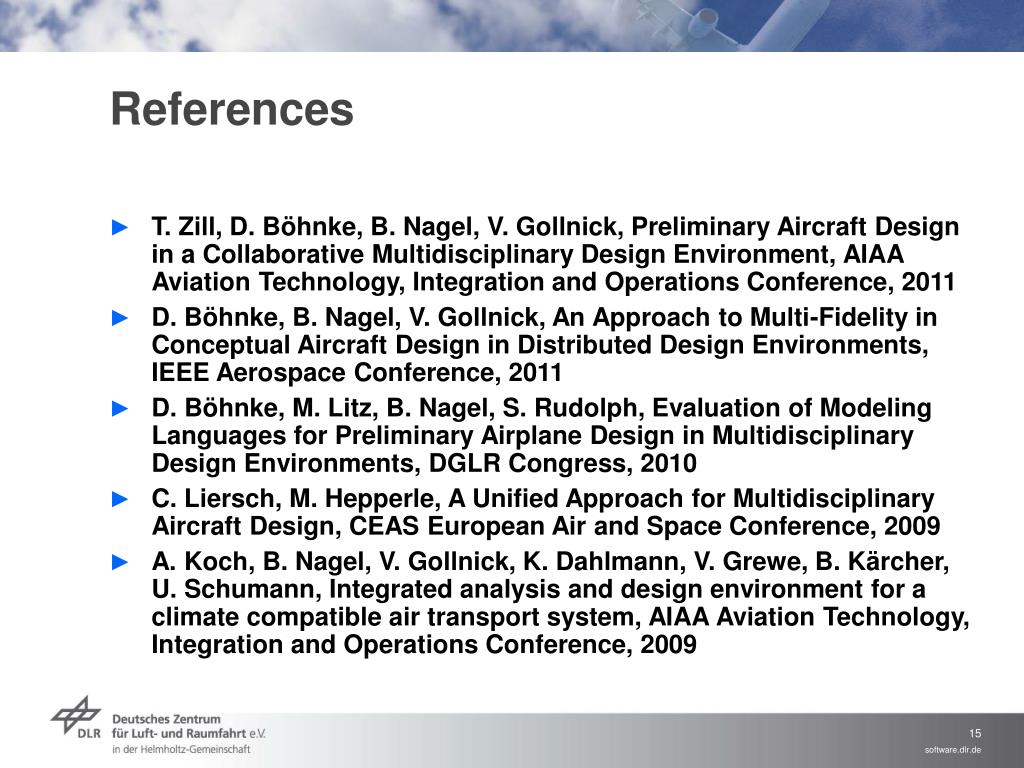Select the line starting 'Languages for Preliminary Airplane Design'
Viewport: 1024px width, 768px height.
(x=532, y=436)
